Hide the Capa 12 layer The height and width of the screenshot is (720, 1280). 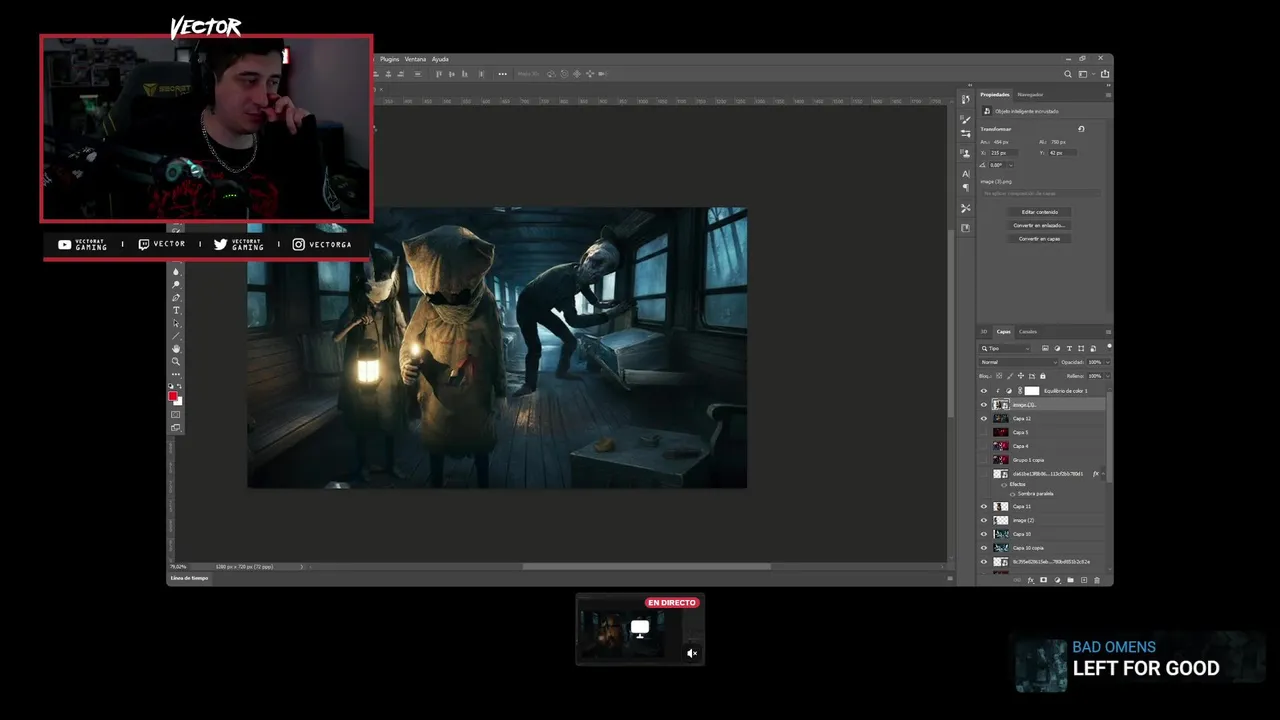[x=984, y=419]
